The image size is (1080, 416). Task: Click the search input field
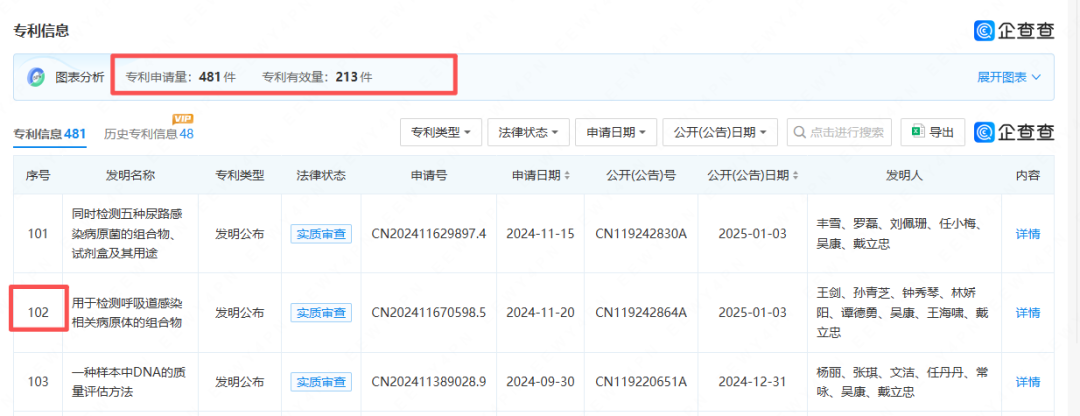845,132
